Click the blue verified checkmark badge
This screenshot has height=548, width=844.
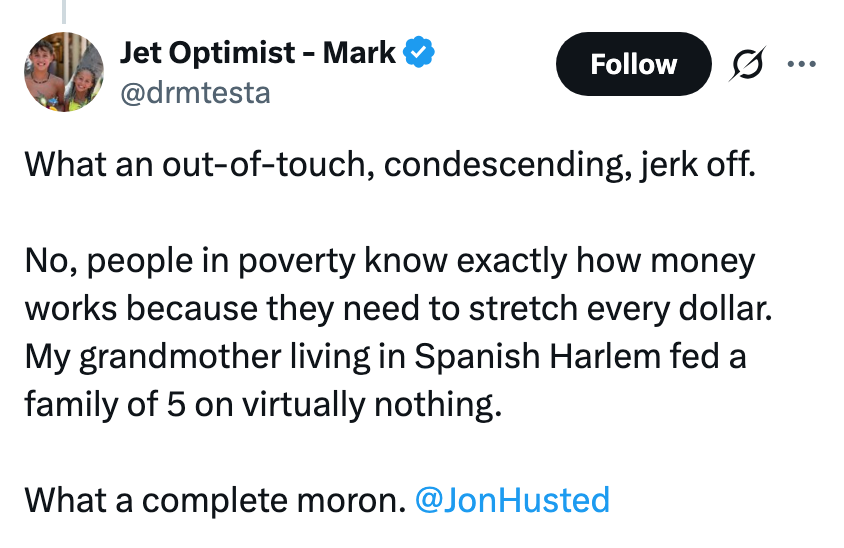pos(416,52)
